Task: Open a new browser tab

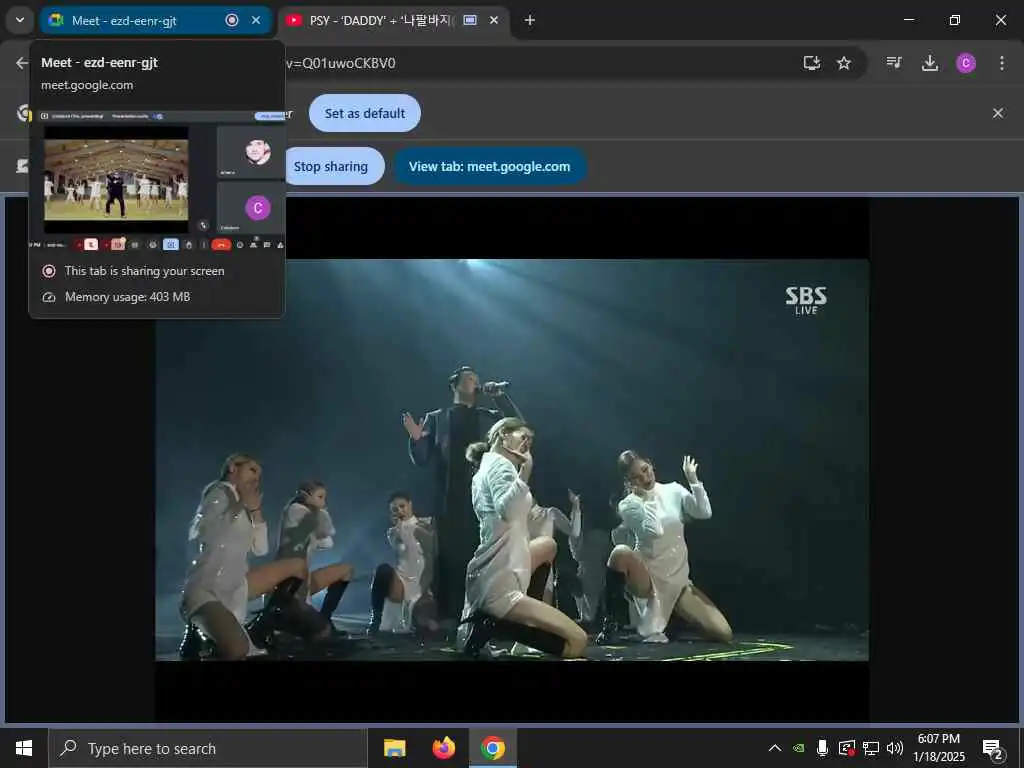Action: pyautogui.click(x=530, y=20)
